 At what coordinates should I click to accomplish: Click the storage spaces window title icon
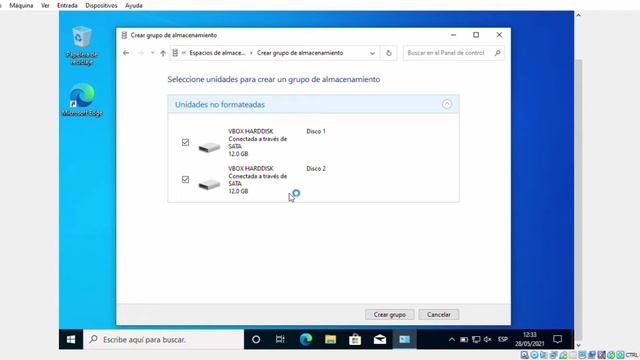(124, 35)
